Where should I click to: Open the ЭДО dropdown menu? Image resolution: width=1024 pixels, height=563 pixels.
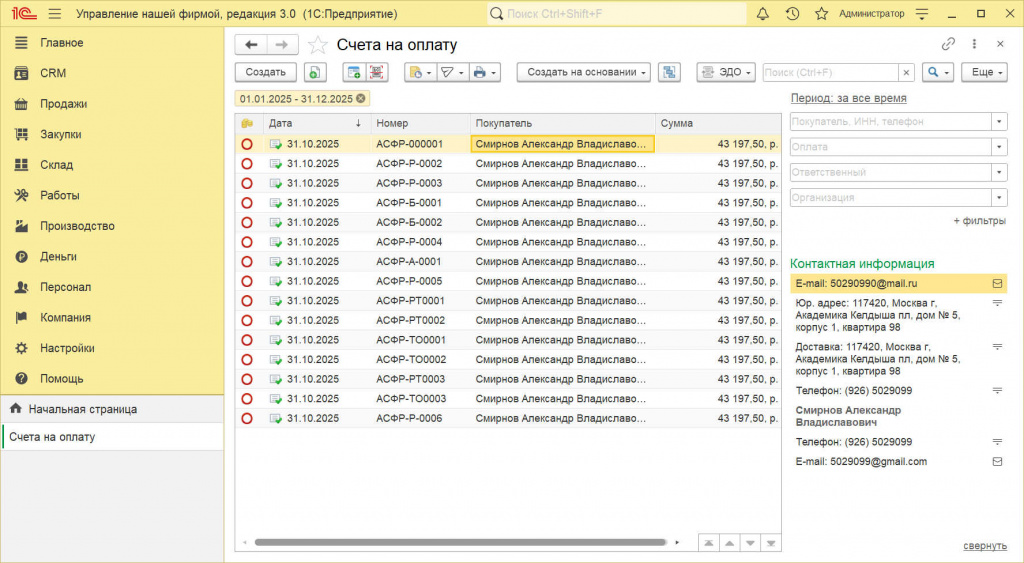point(726,72)
